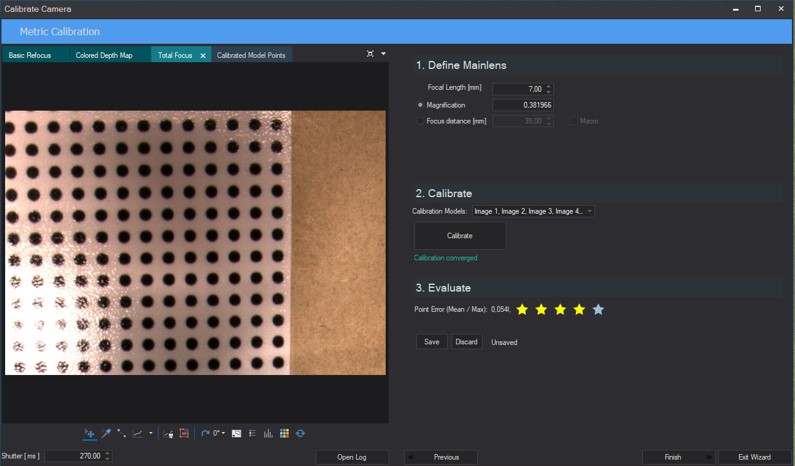
Task: Click the first yellow rating star
Action: coord(522,309)
